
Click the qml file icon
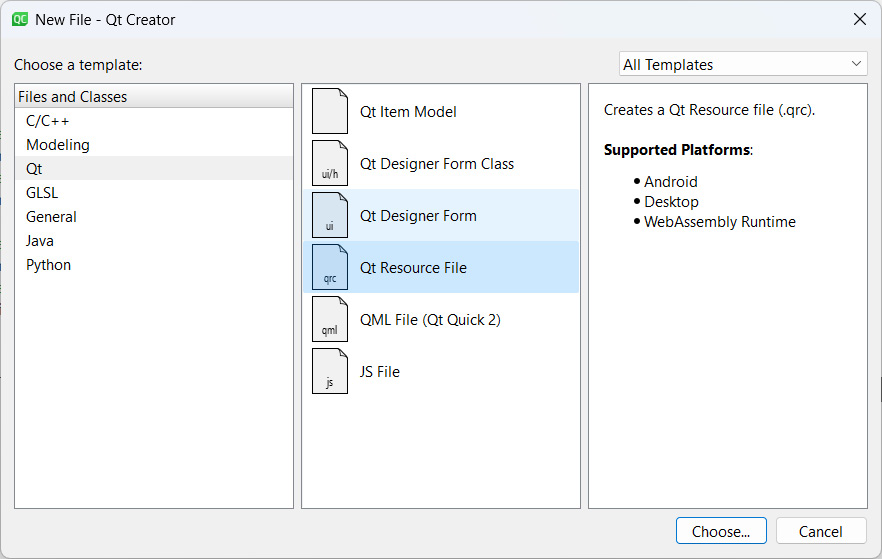click(330, 319)
